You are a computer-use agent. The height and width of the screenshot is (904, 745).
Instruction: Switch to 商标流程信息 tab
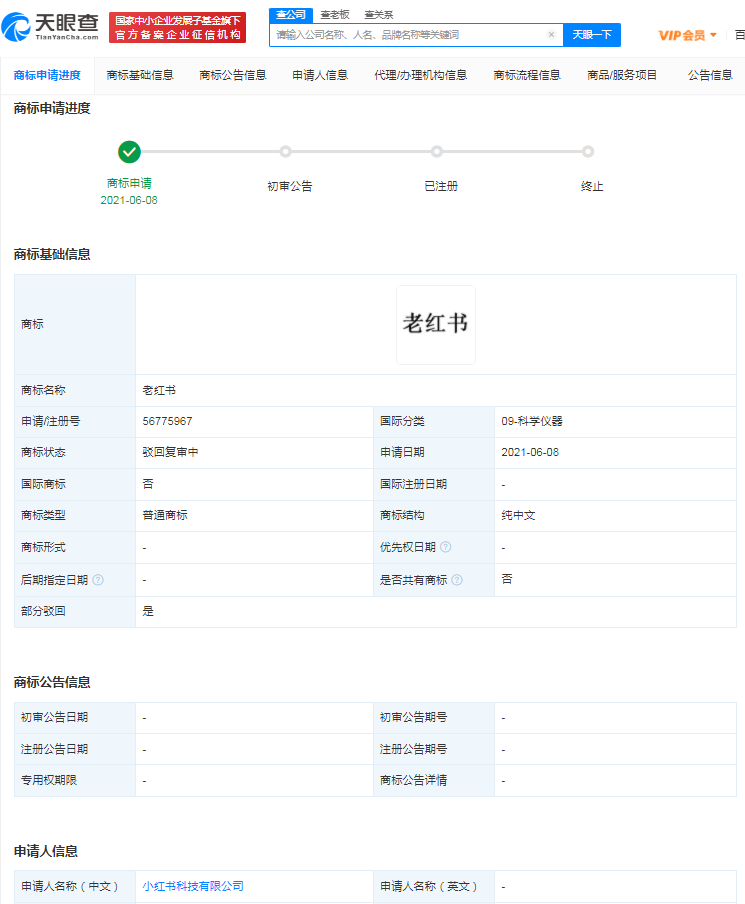(527, 76)
